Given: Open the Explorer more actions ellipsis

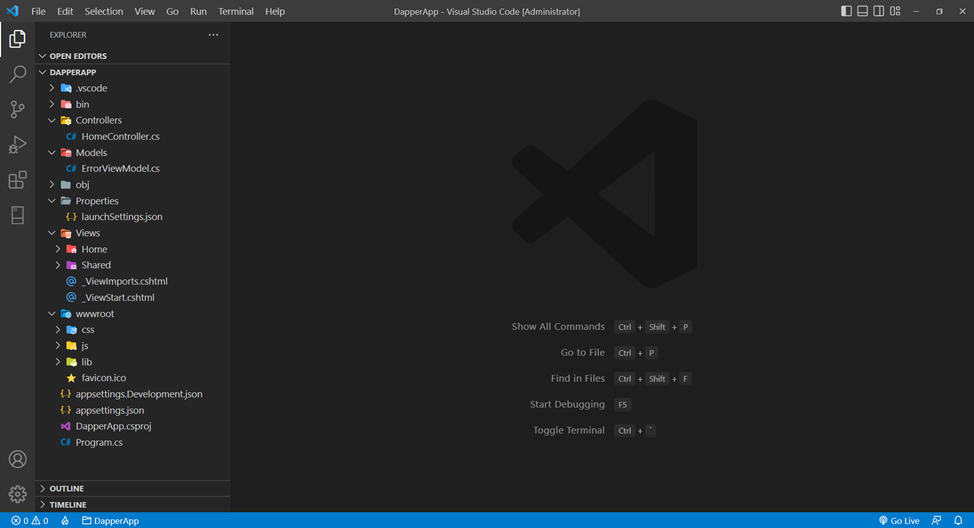Looking at the screenshot, I should tap(213, 35).
